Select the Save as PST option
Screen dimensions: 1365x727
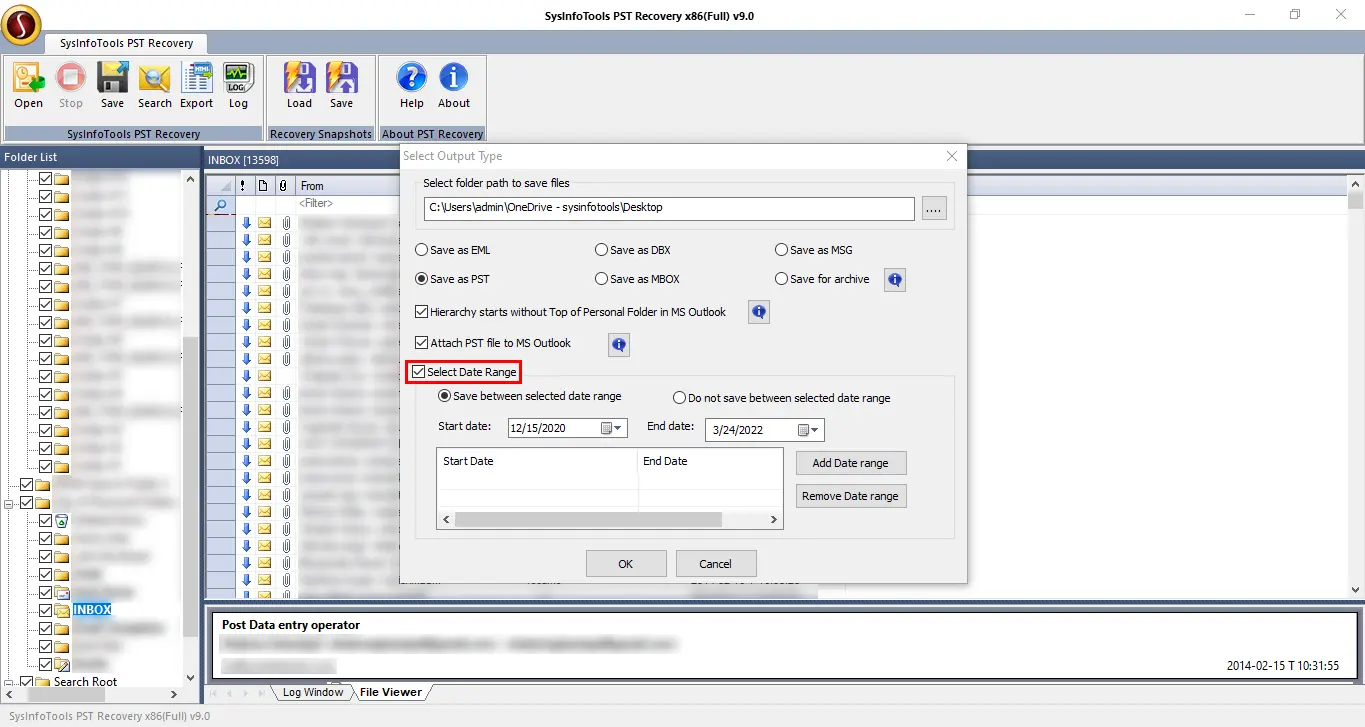pyautogui.click(x=452, y=279)
